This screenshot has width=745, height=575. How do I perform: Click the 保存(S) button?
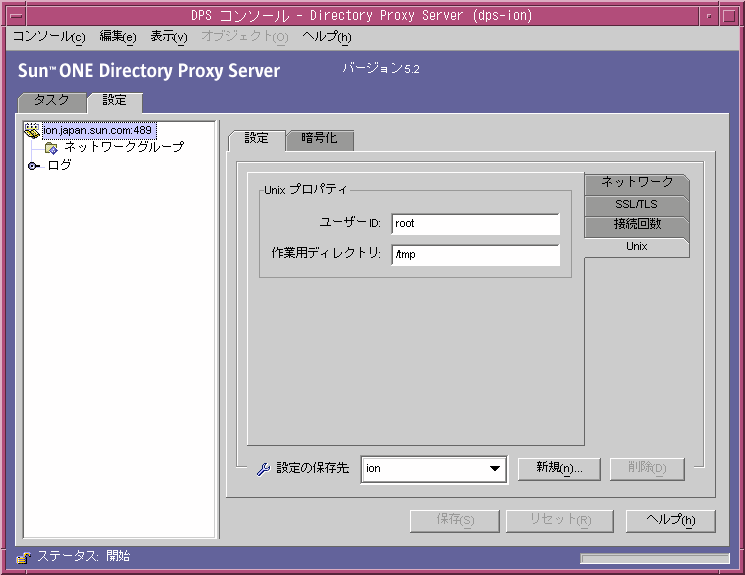(x=455, y=521)
